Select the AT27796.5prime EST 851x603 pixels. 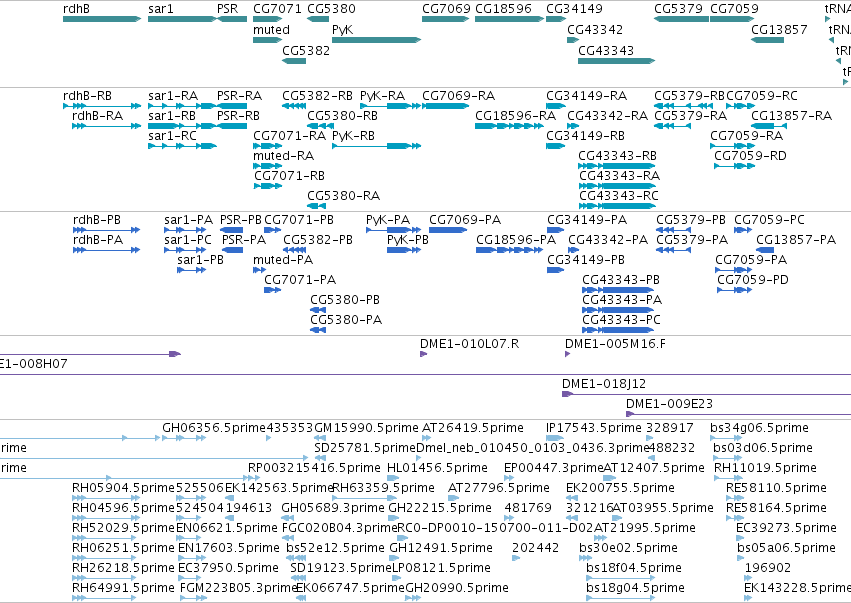(x=453, y=498)
